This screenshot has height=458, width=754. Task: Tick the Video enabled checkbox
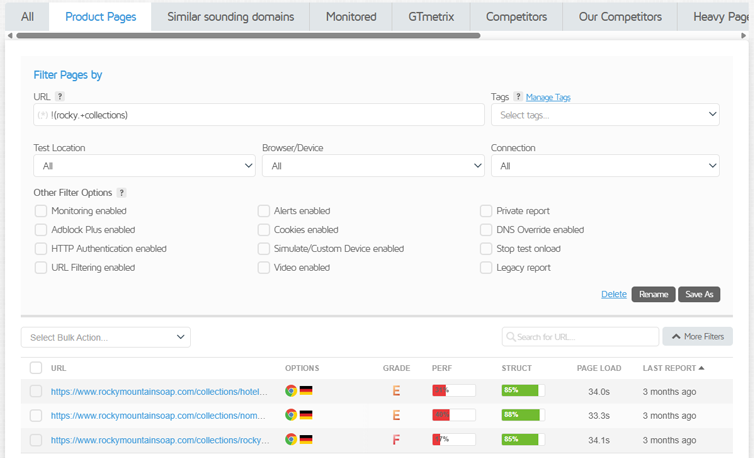264,268
